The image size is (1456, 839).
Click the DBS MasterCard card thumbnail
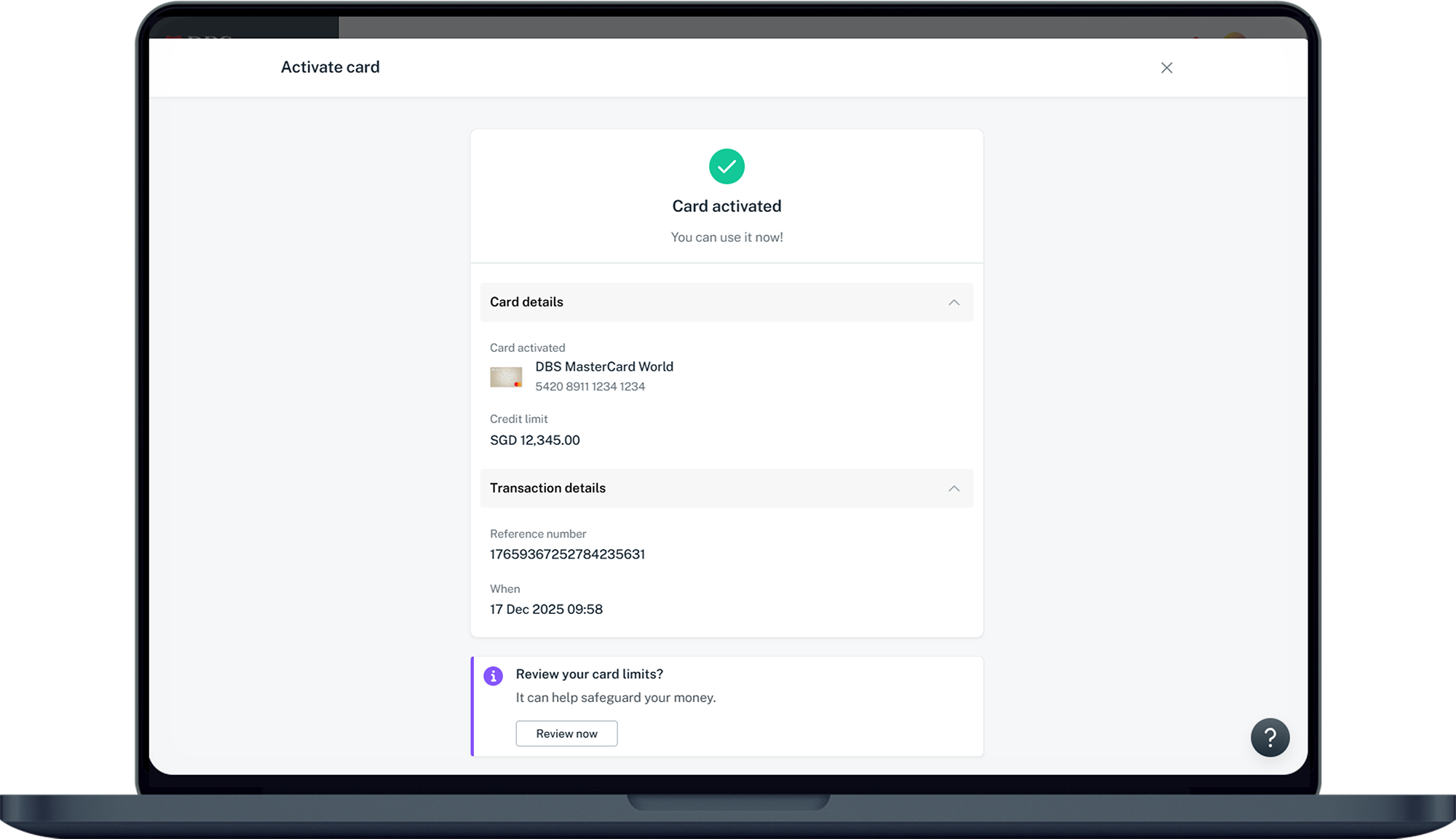(506, 377)
